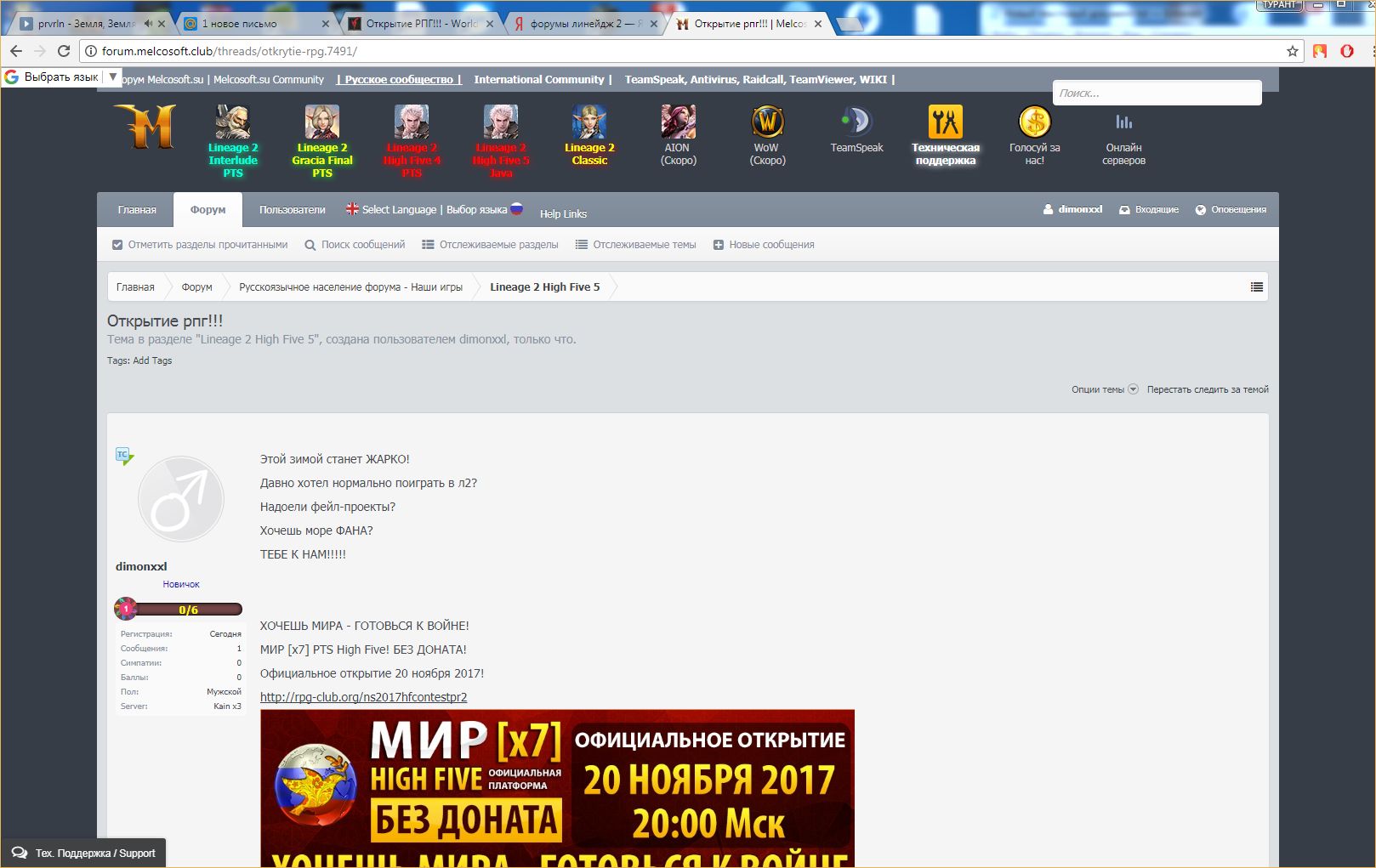Image resolution: width=1376 pixels, height=868 pixels.
Task: Switch to the Главная navigation tab
Action: pyautogui.click(x=137, y=209)
